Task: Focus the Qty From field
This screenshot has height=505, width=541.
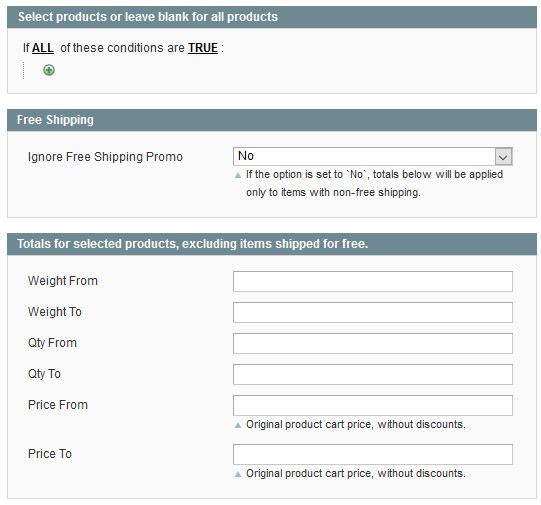Action: [x=373, y=343]
